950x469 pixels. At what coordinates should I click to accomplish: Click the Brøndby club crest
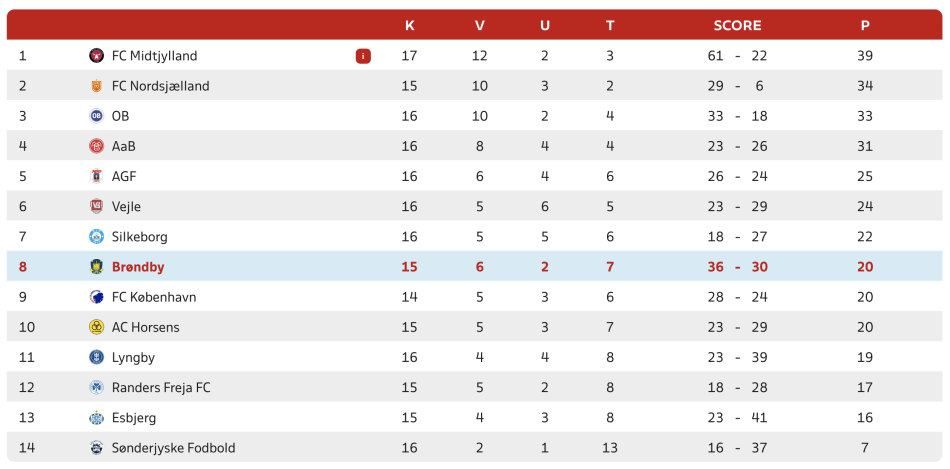coord(96,267)
